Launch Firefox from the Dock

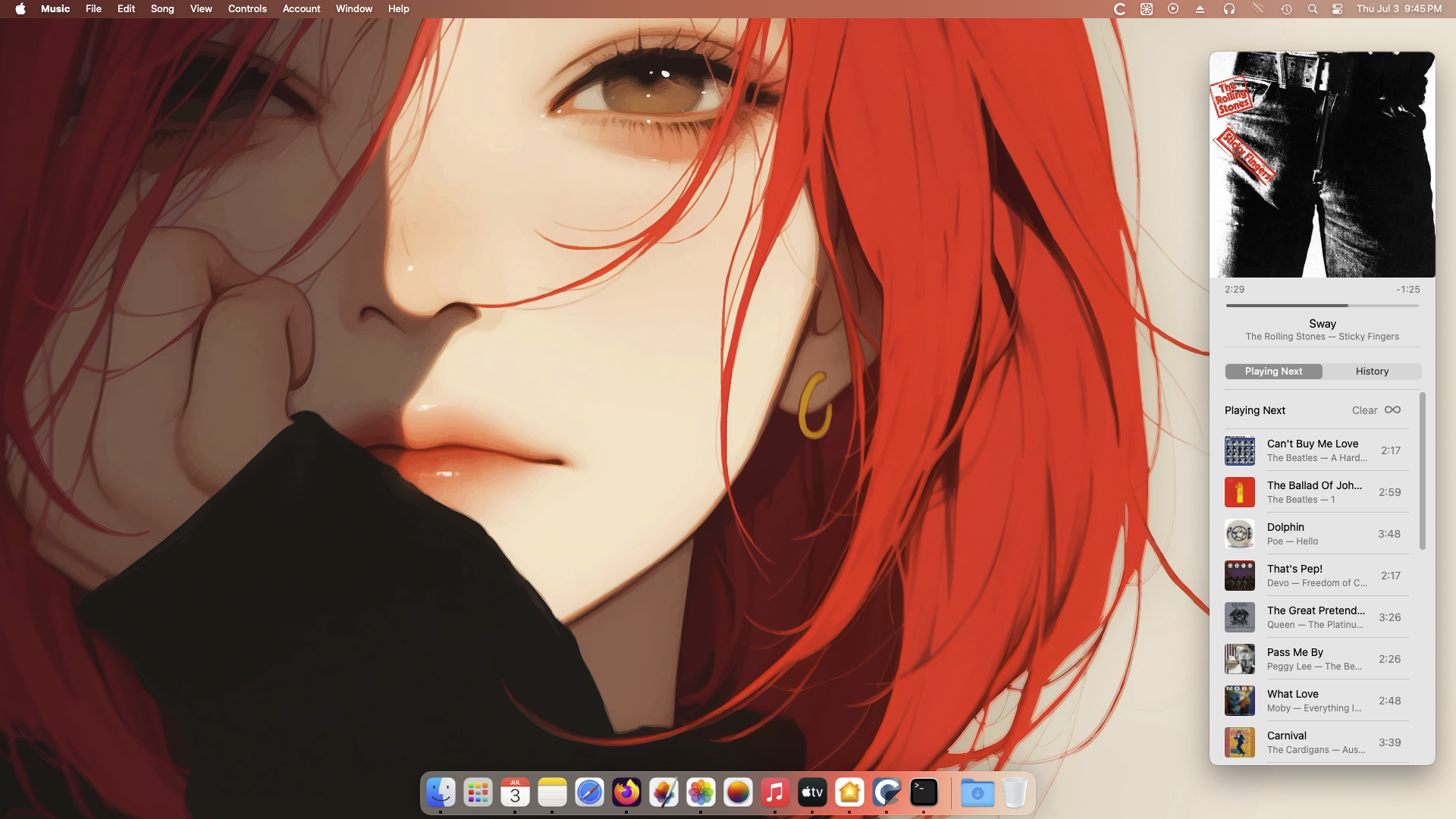click(626, 793)
